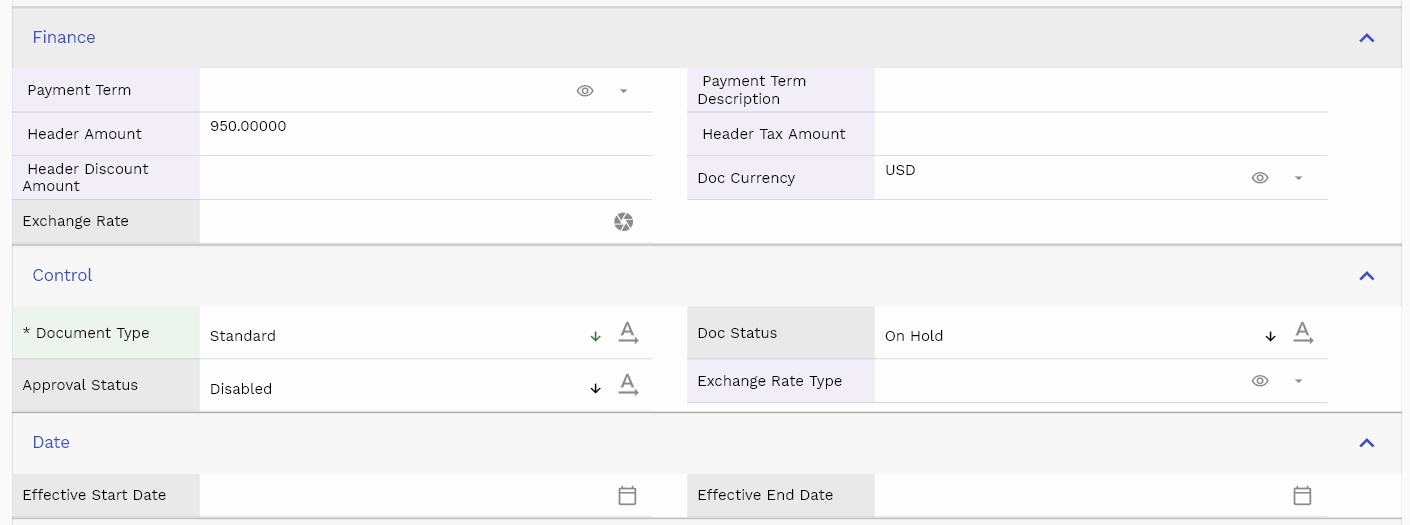Image resolution: width=1410 pixels, height=525 pixels.
Task: Open the Effective Start Date calendar picker
Action: [x=627, y=495]
